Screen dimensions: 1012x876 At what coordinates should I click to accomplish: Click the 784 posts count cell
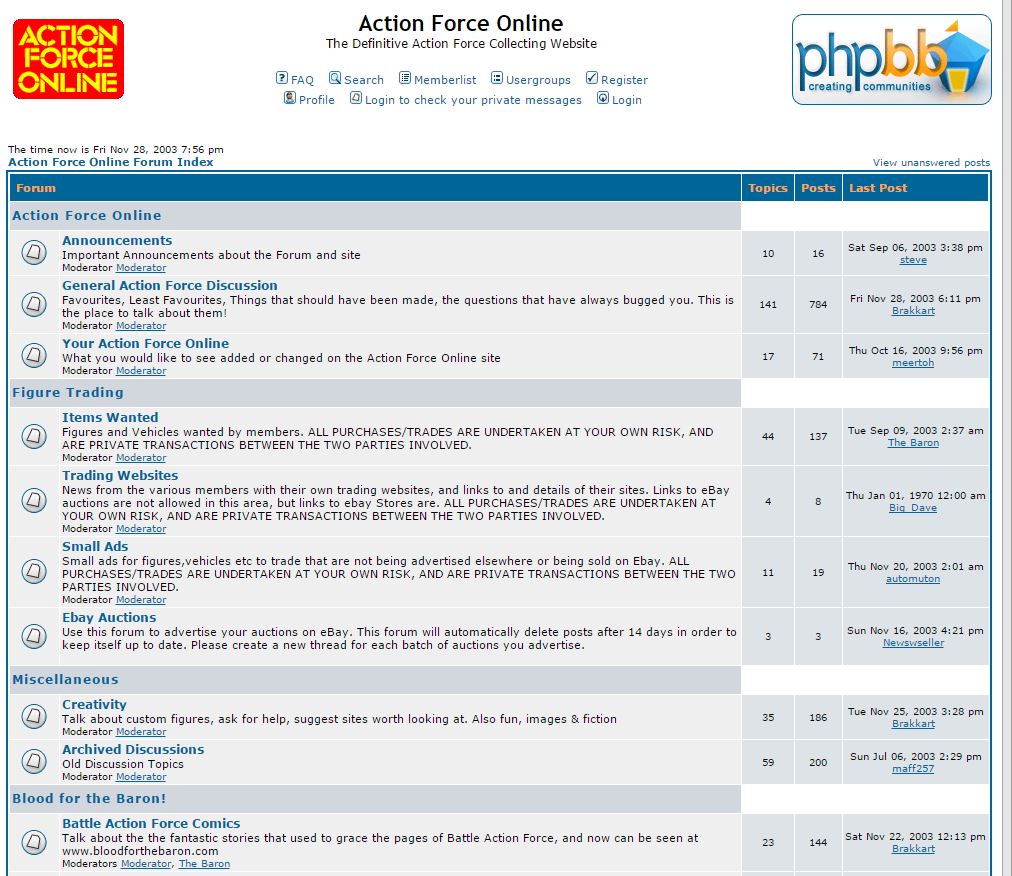click(818, 304)
